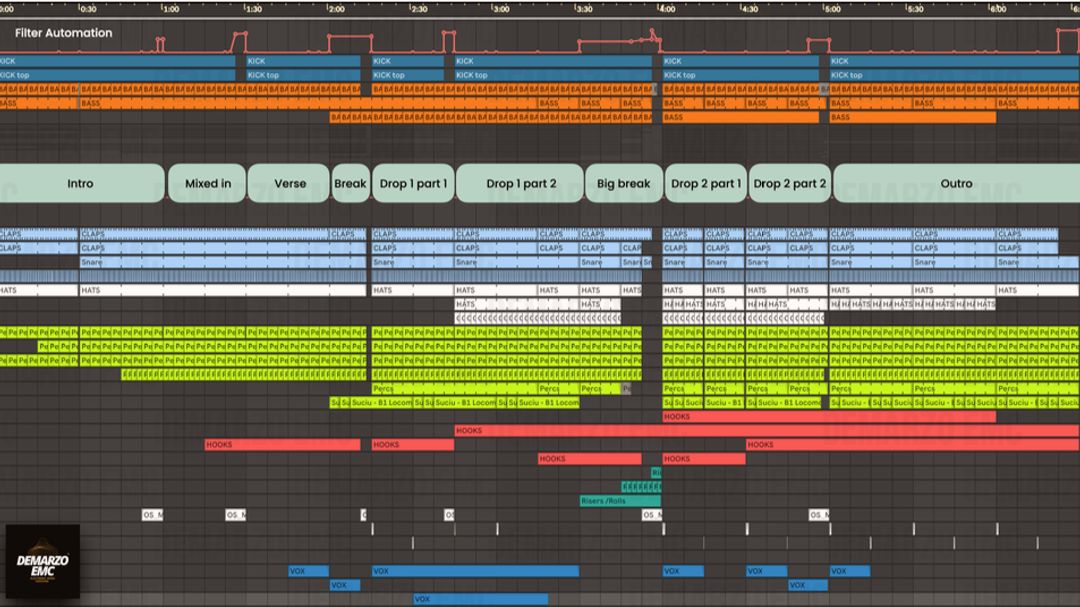Image resolution: width=1080 pixels, height=607 pixels.
Task: Select the Verse section label
Action: [289, 184]
